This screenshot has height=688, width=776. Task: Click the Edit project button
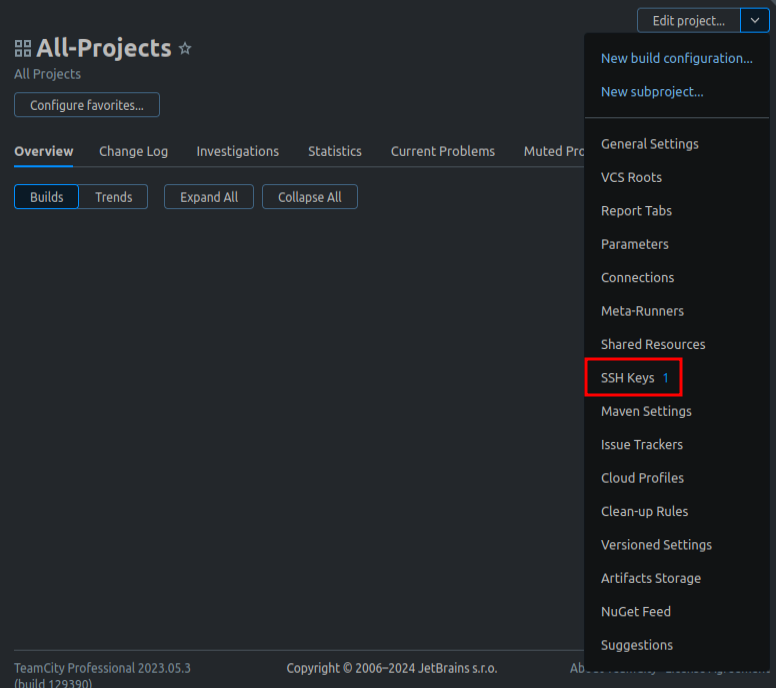[x=688, y=20]
